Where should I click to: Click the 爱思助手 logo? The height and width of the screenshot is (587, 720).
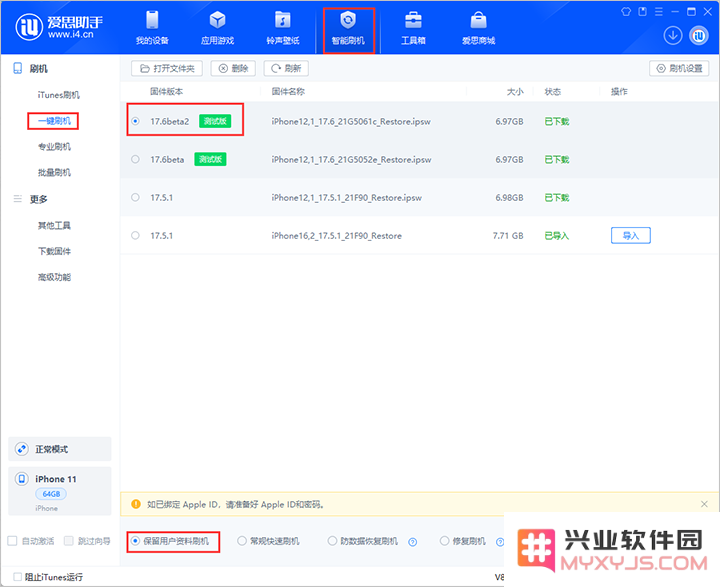coord(59,27)
